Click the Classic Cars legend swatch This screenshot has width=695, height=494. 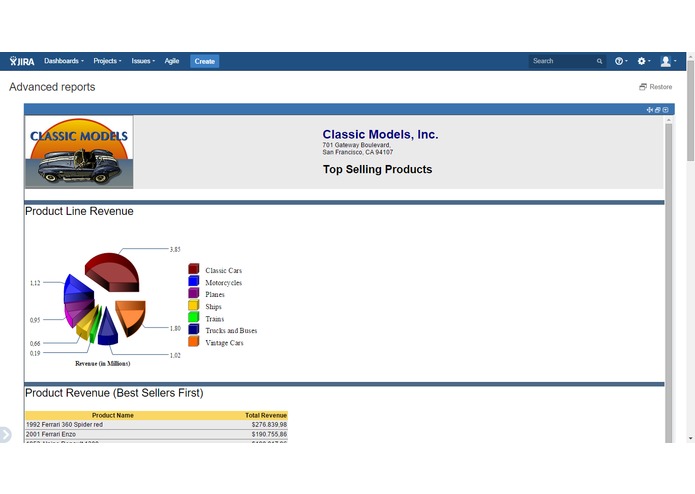(193, 269)
